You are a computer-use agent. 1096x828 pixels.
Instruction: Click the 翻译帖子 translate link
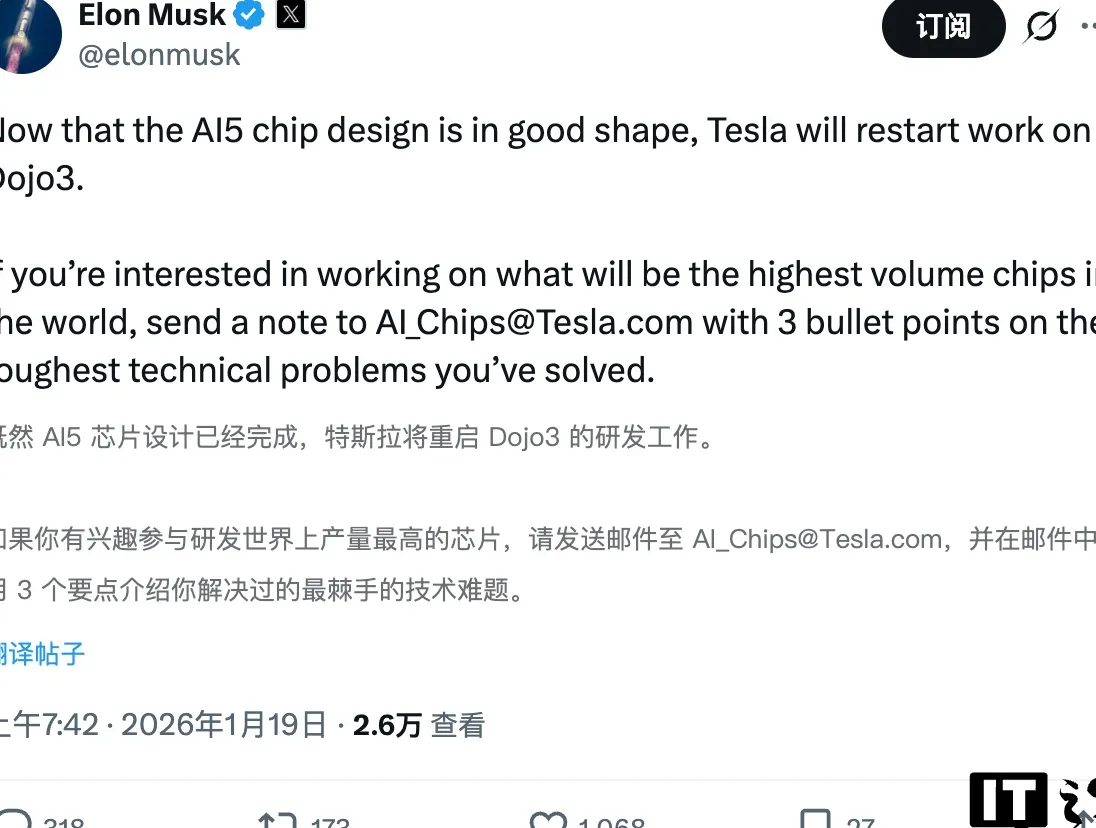40,655
